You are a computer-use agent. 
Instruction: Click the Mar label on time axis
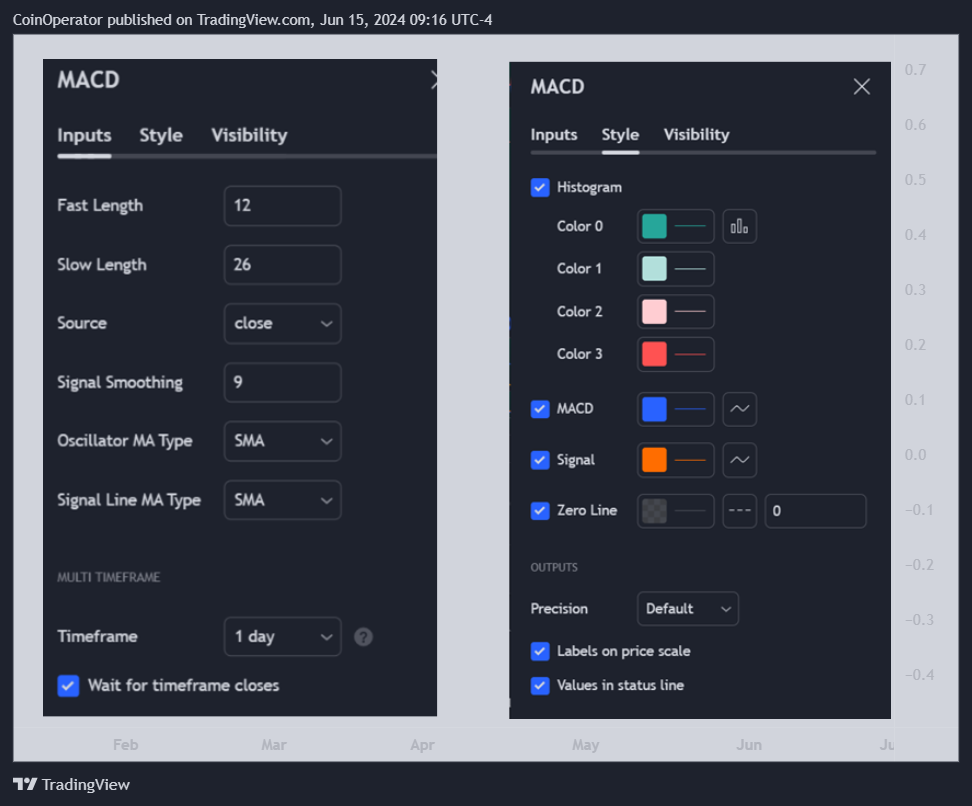pyautogui.click(x=273, y=745)
